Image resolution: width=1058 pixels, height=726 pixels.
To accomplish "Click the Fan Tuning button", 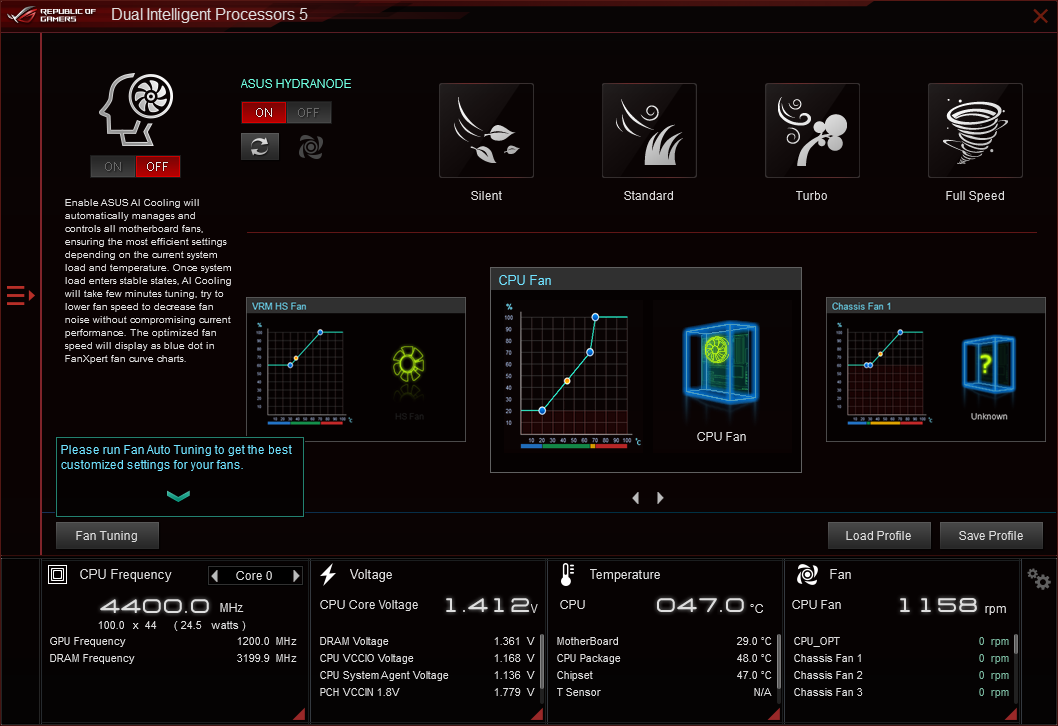I will tap(107, 536).
